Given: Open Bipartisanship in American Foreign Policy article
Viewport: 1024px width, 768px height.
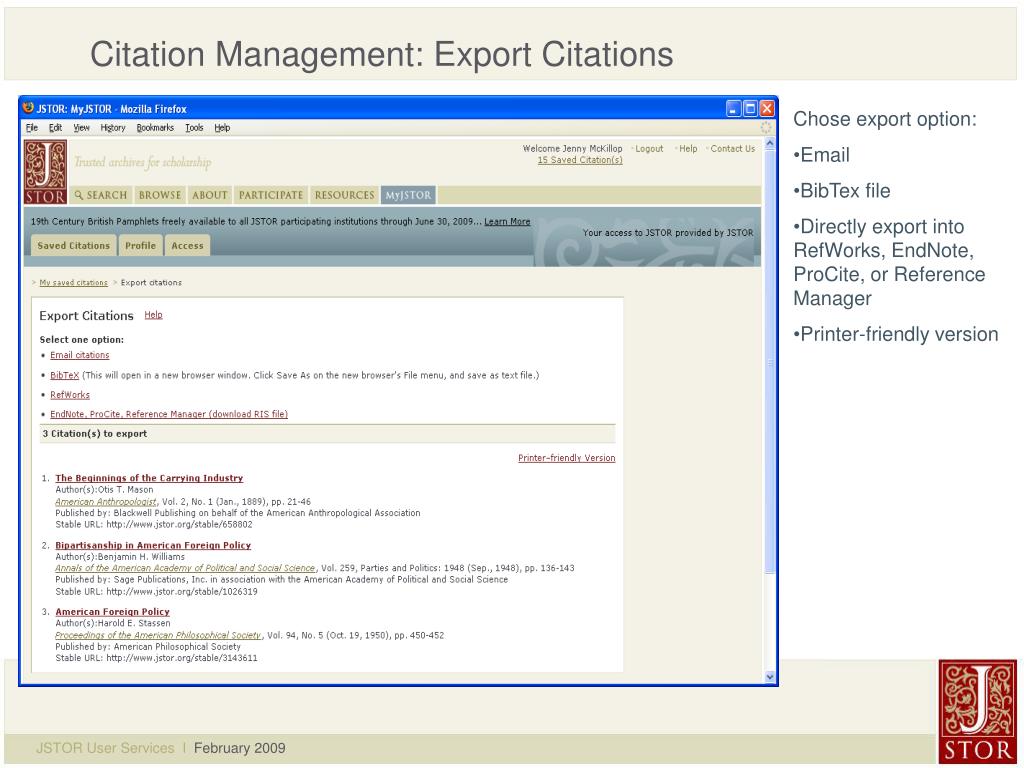Looking at the screenshot, I should click(x=153, y=545).
